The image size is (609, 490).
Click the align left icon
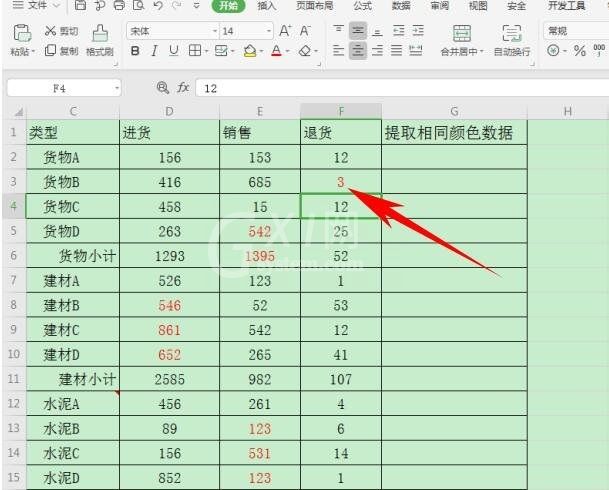338,50
